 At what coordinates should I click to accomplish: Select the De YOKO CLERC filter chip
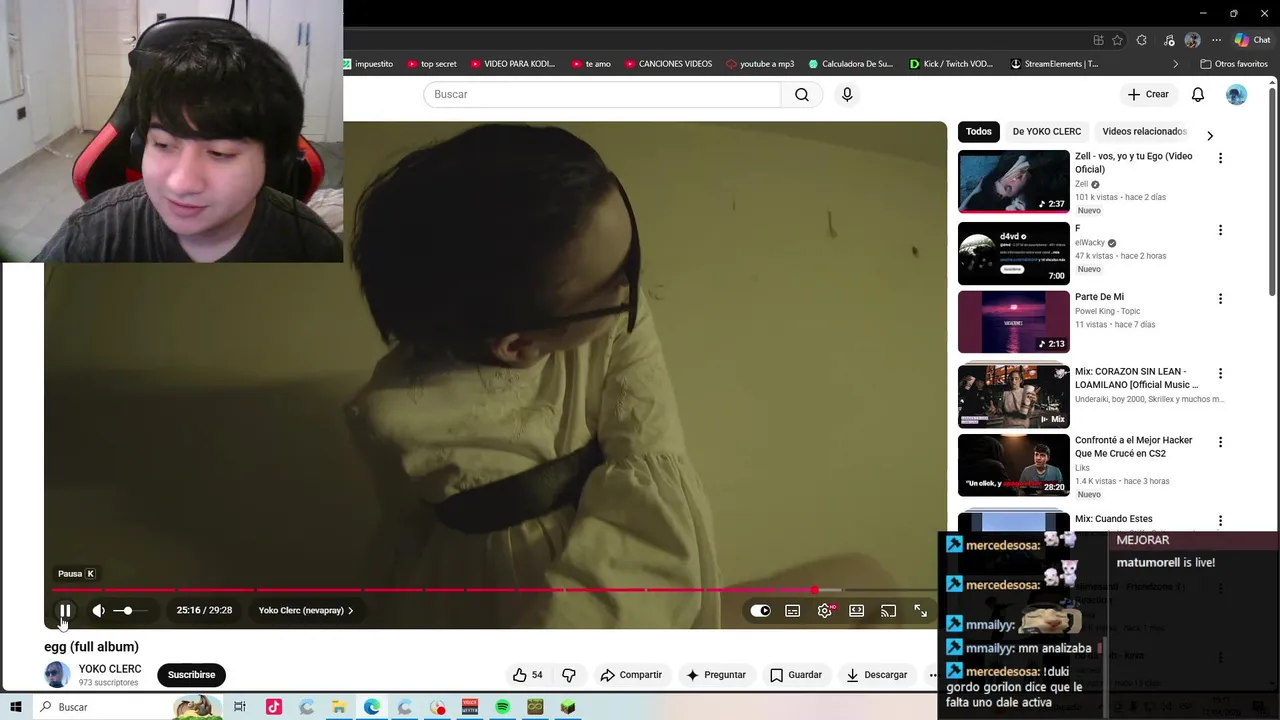[1047, 131]
